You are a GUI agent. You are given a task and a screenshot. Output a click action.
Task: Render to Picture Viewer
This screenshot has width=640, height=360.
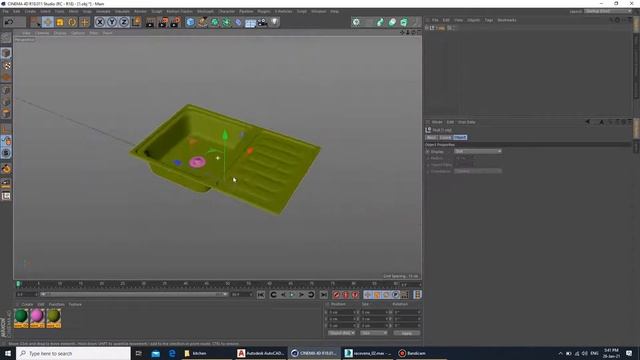(x=163, y=22)
